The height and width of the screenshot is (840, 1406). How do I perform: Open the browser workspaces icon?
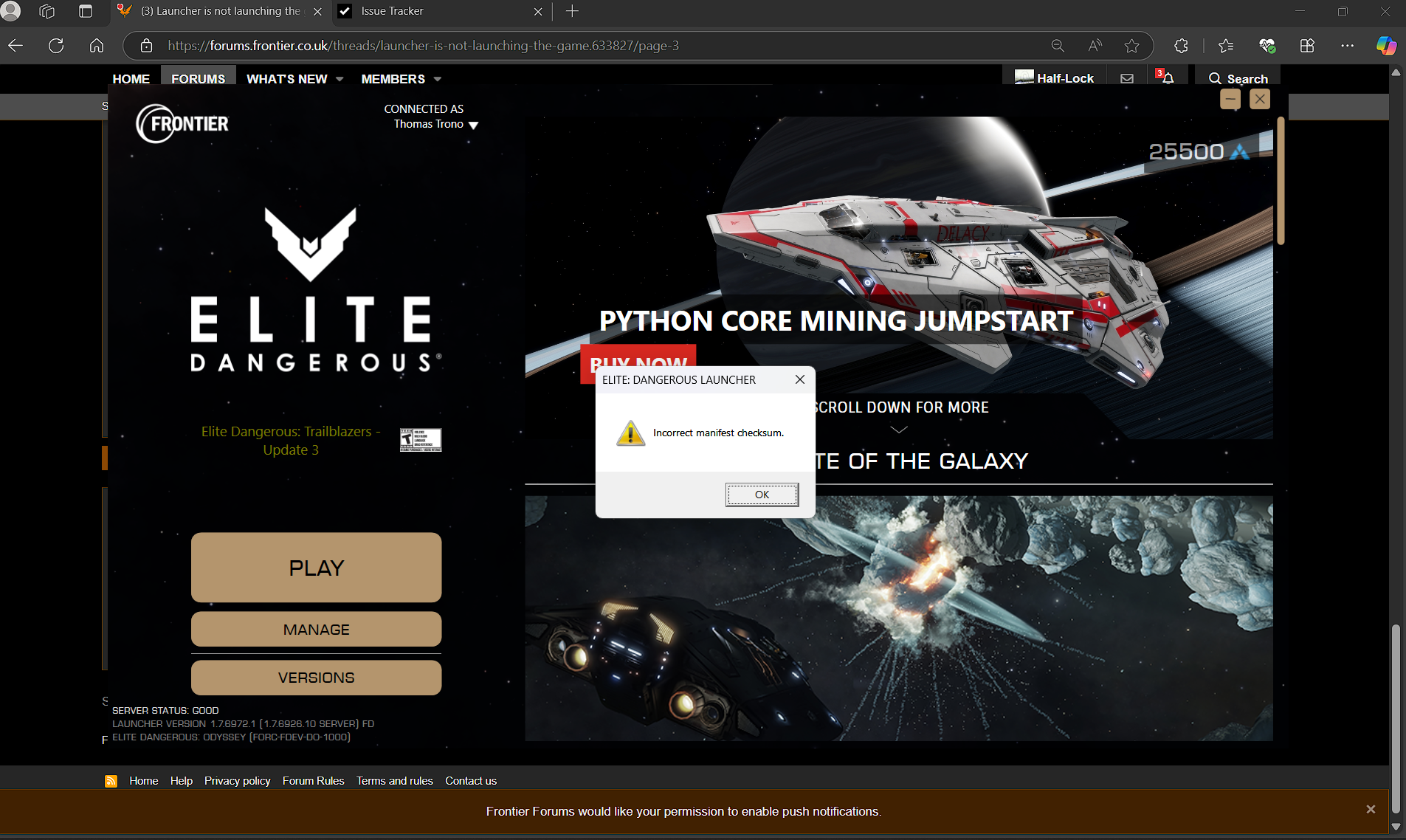click(47, 11)
